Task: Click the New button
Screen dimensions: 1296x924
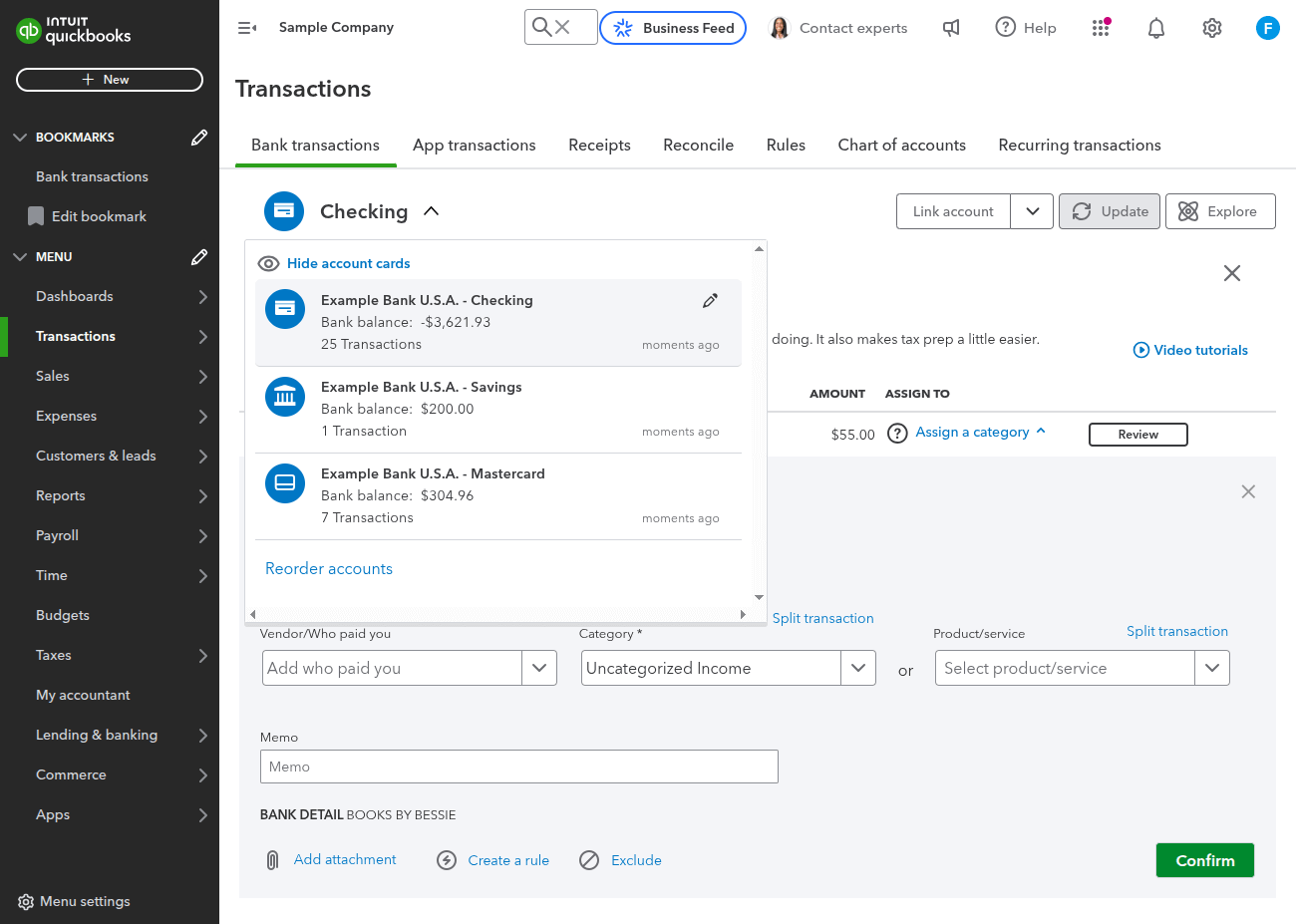Action: 110,80
